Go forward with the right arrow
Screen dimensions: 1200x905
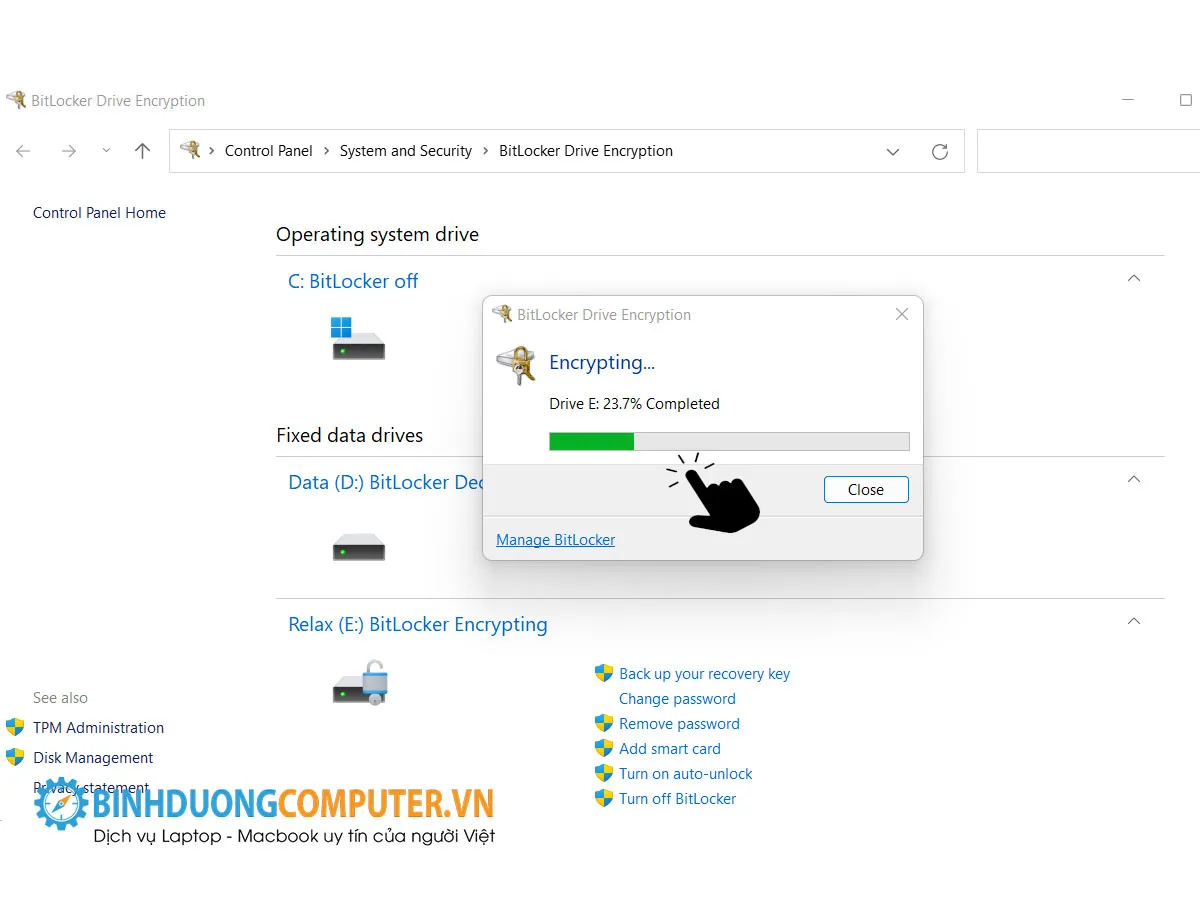(69, 151)
